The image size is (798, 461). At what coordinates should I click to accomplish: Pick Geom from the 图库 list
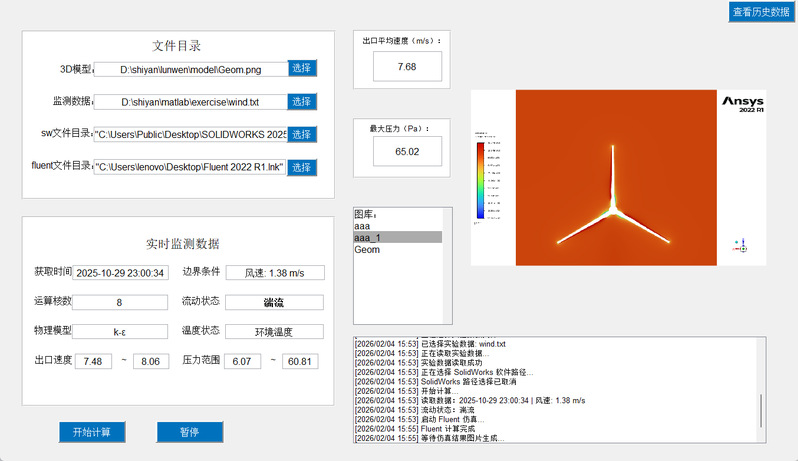click(367, 250)
